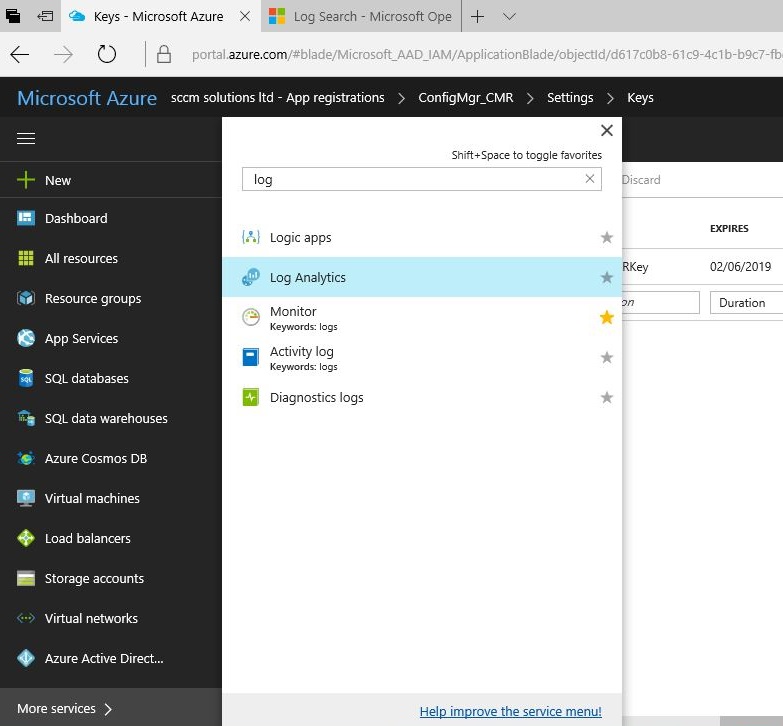Unfavorite Monitor using its yellow star

[x=606, y=317]
